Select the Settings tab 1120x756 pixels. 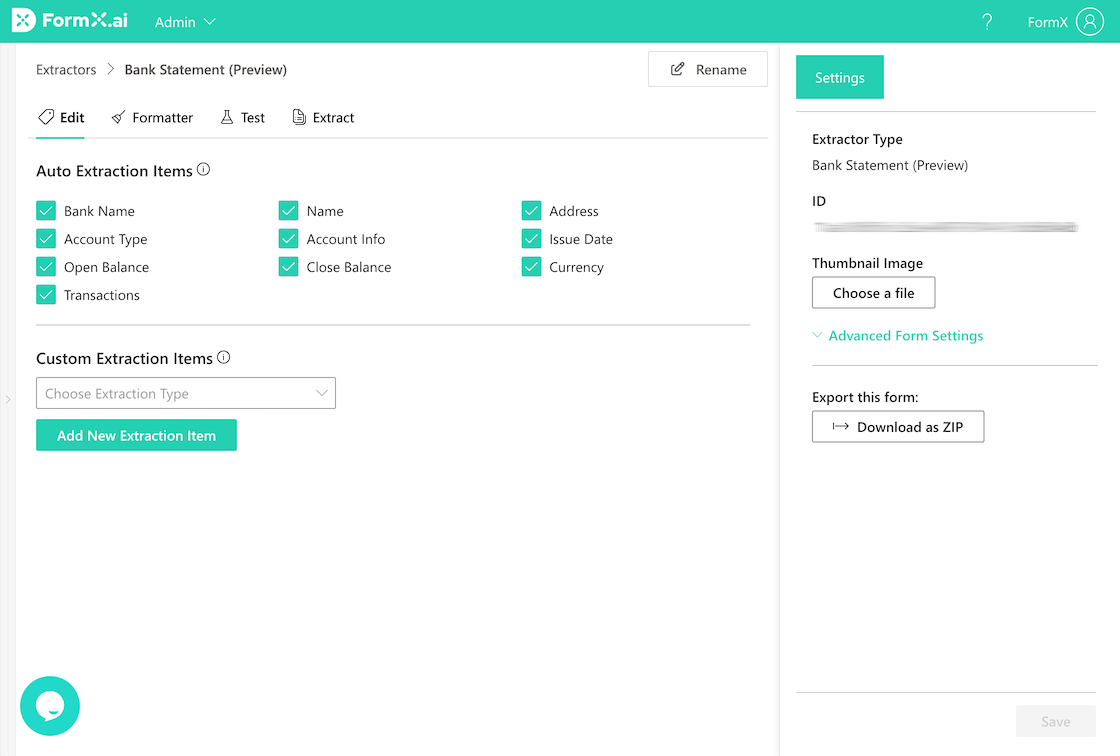(839, 77)
